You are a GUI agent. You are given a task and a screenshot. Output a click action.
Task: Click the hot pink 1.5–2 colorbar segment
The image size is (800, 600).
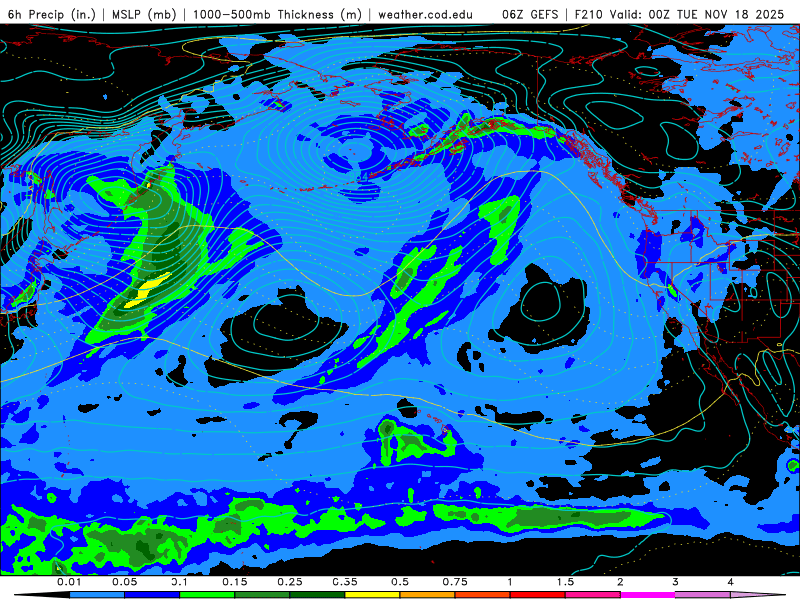click(x=593, y=595)
